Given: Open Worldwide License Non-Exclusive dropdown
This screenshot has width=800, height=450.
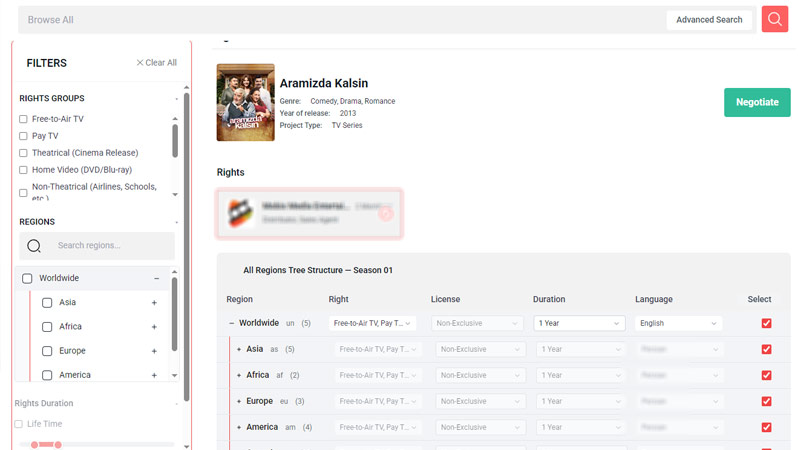Looking at the screenshot, I should [477, 323].
